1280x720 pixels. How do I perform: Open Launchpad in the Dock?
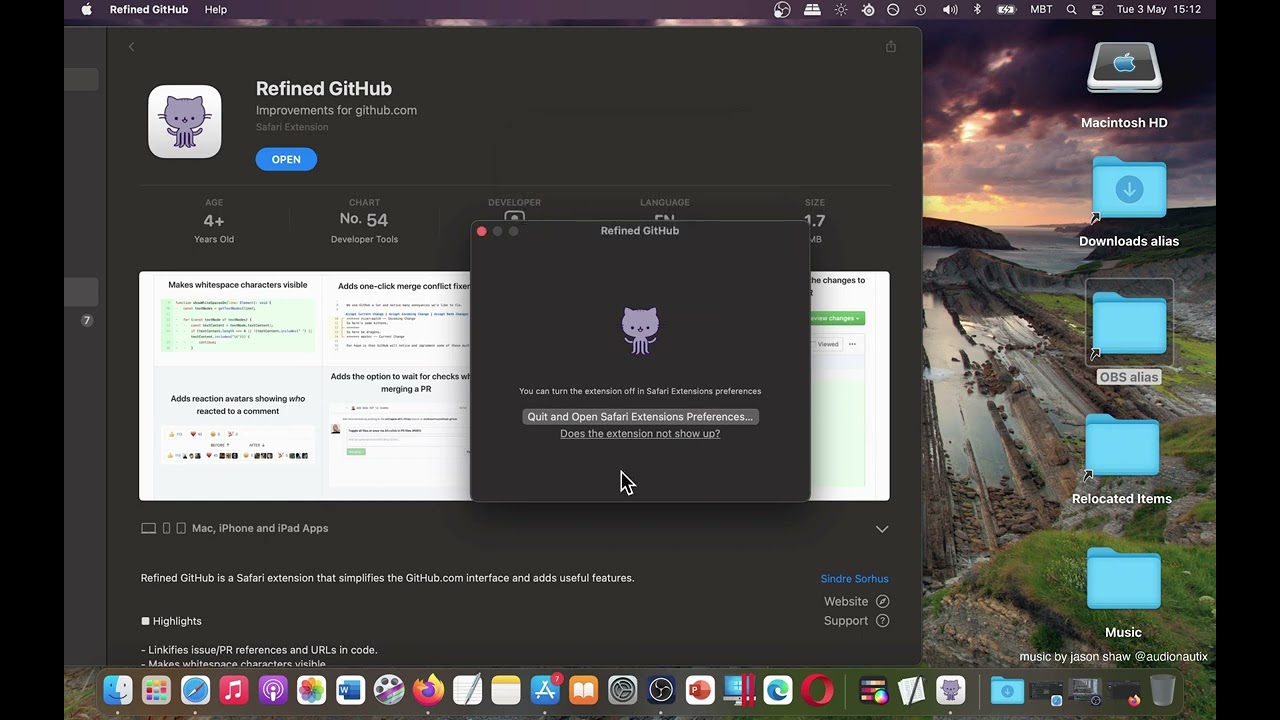point(156,690)
